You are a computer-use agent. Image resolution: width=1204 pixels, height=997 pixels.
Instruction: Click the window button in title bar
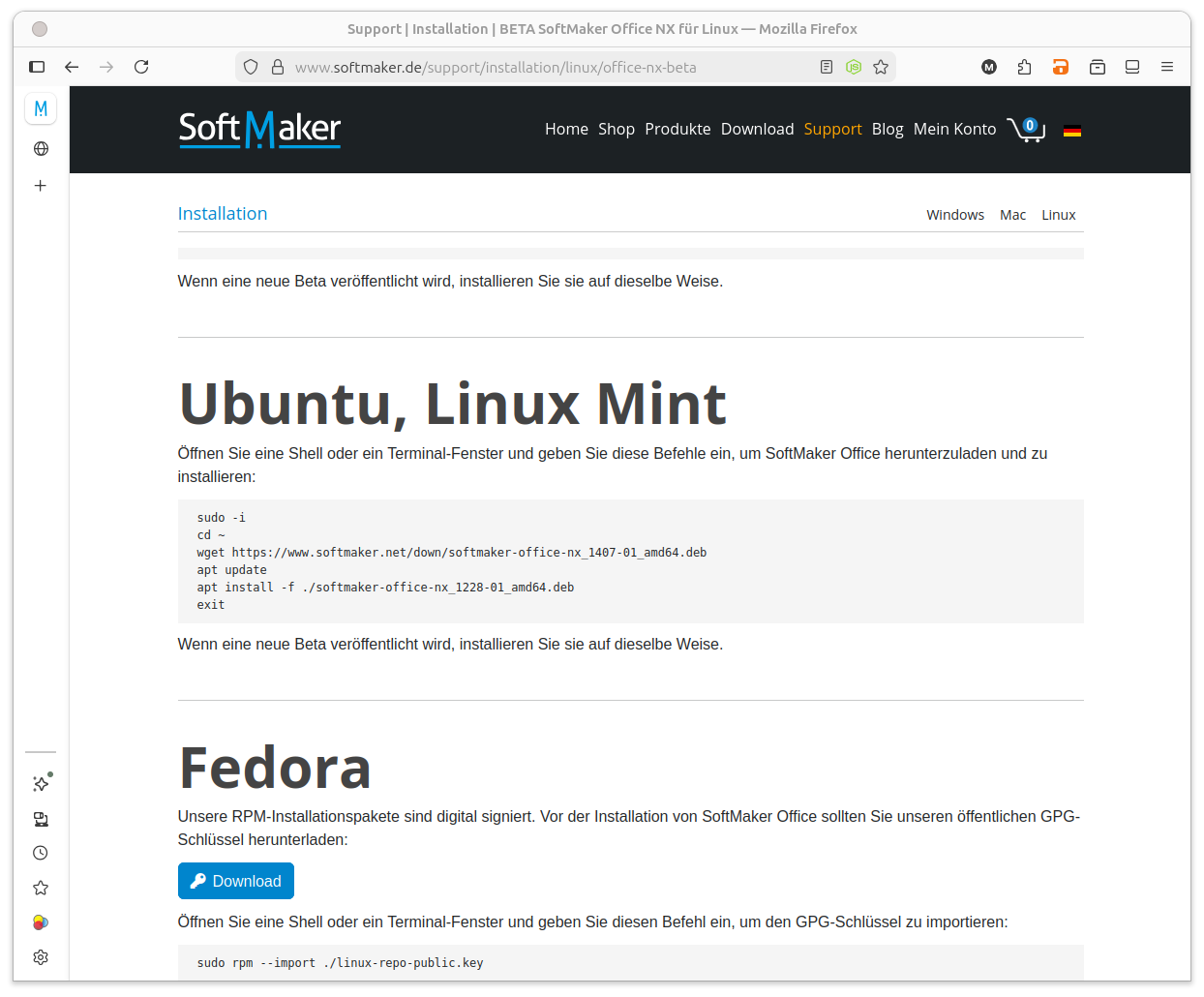coord(40,29)
